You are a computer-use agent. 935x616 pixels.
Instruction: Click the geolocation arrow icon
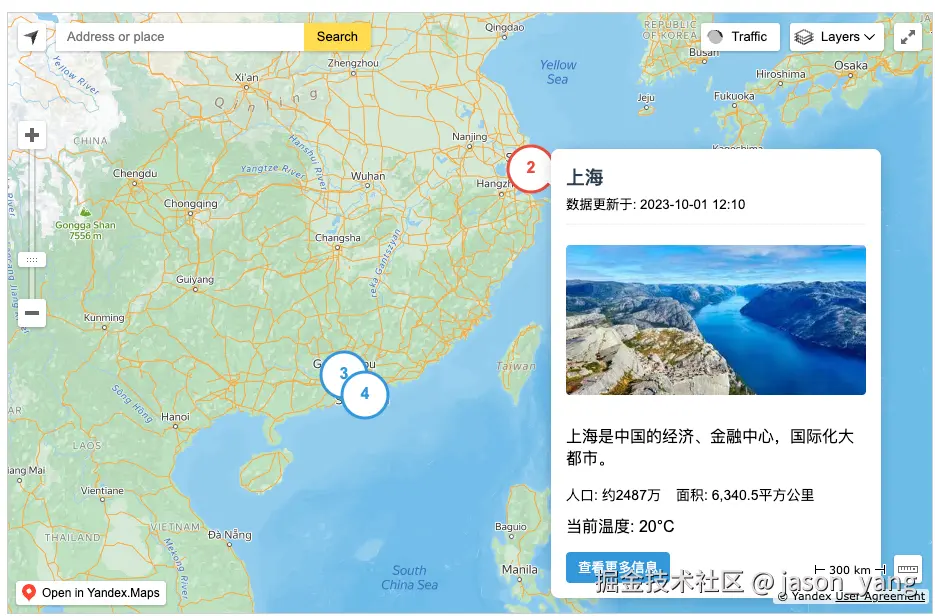click(32, 37)
